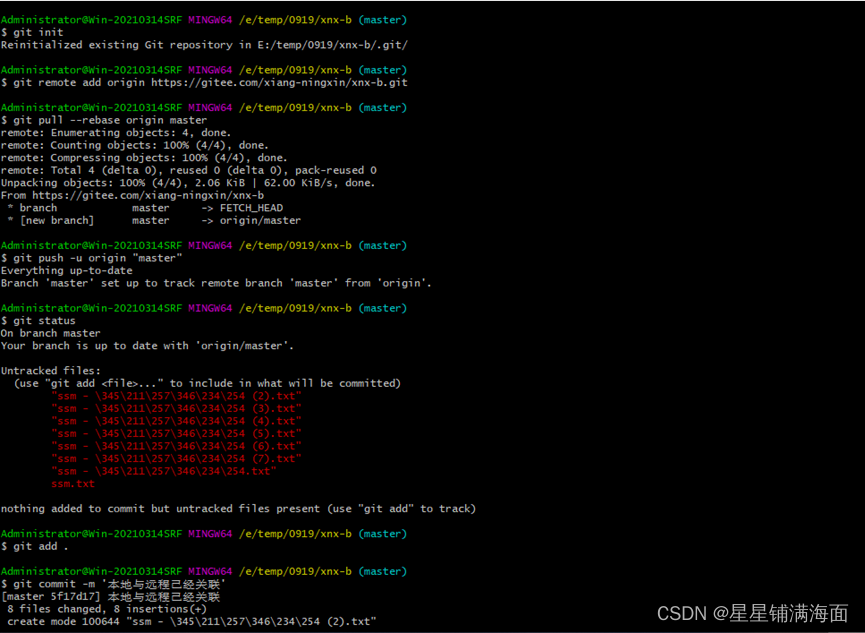This screenshot has width=865, height=633.
Task: Click the 'git status' command line
Action: point(38,321)
